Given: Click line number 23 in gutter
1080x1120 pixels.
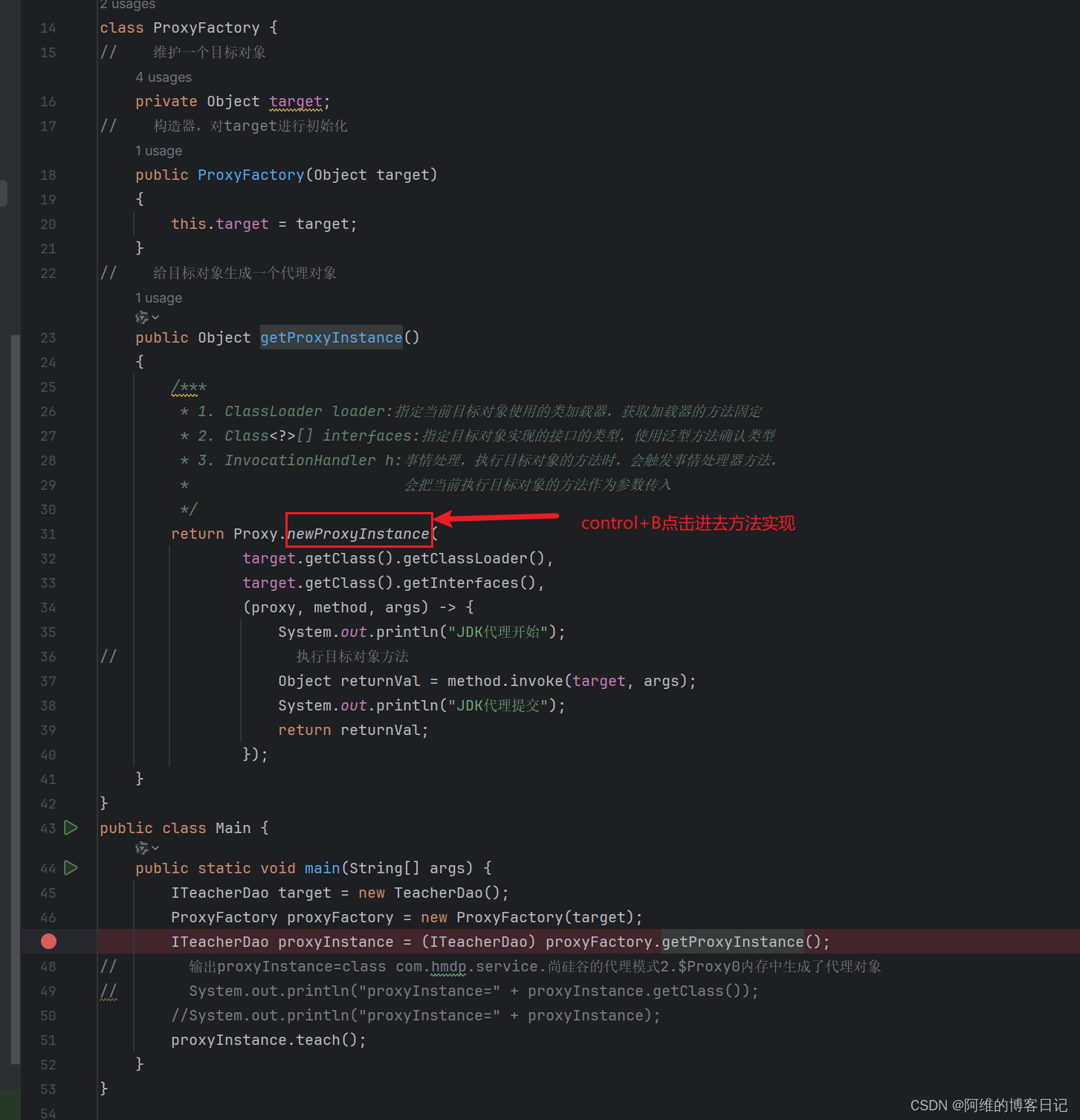Looking at the screenshot, I should tap(48, 337).
